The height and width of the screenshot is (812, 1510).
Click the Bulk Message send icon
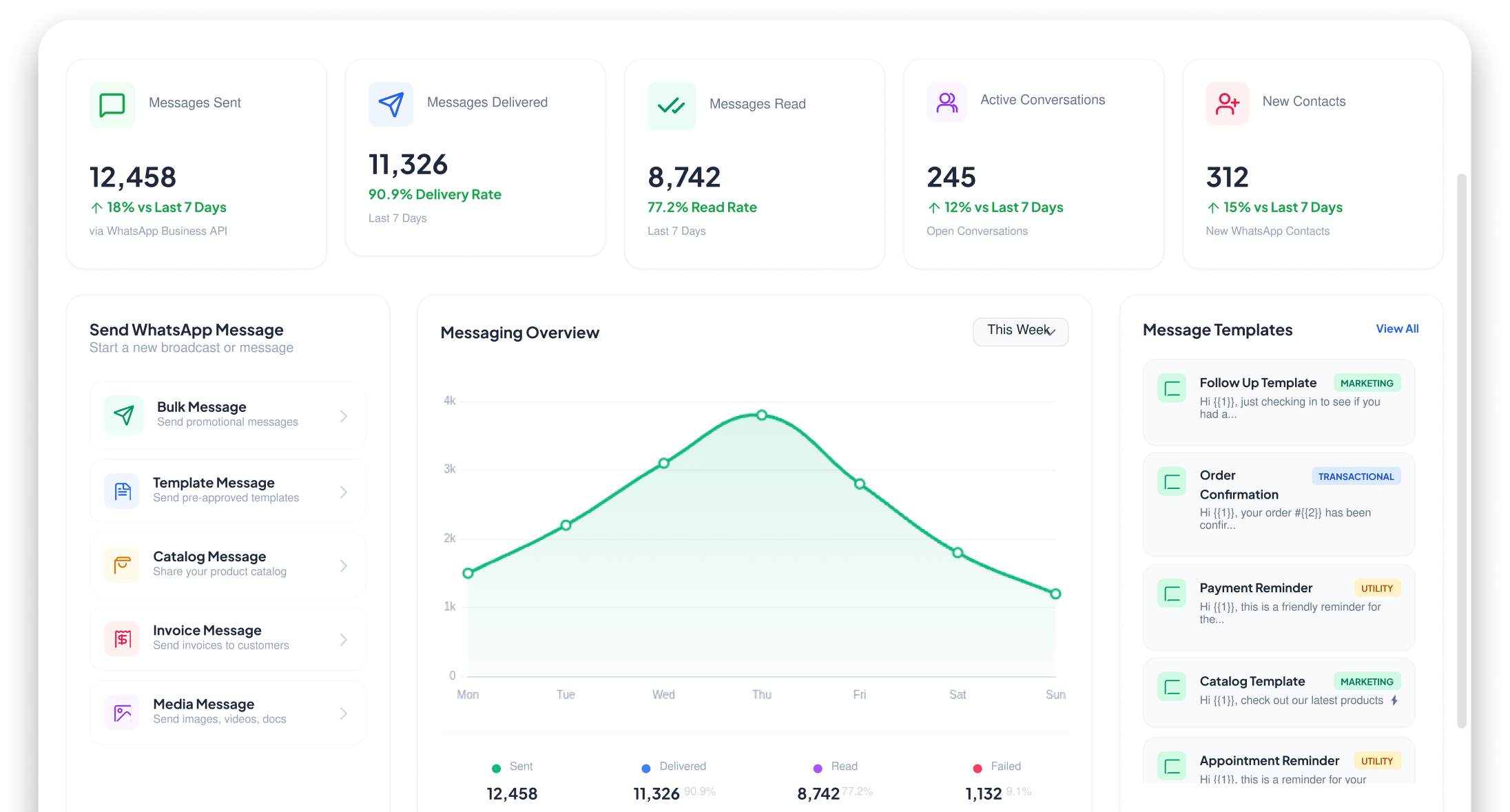pos(124,415)
